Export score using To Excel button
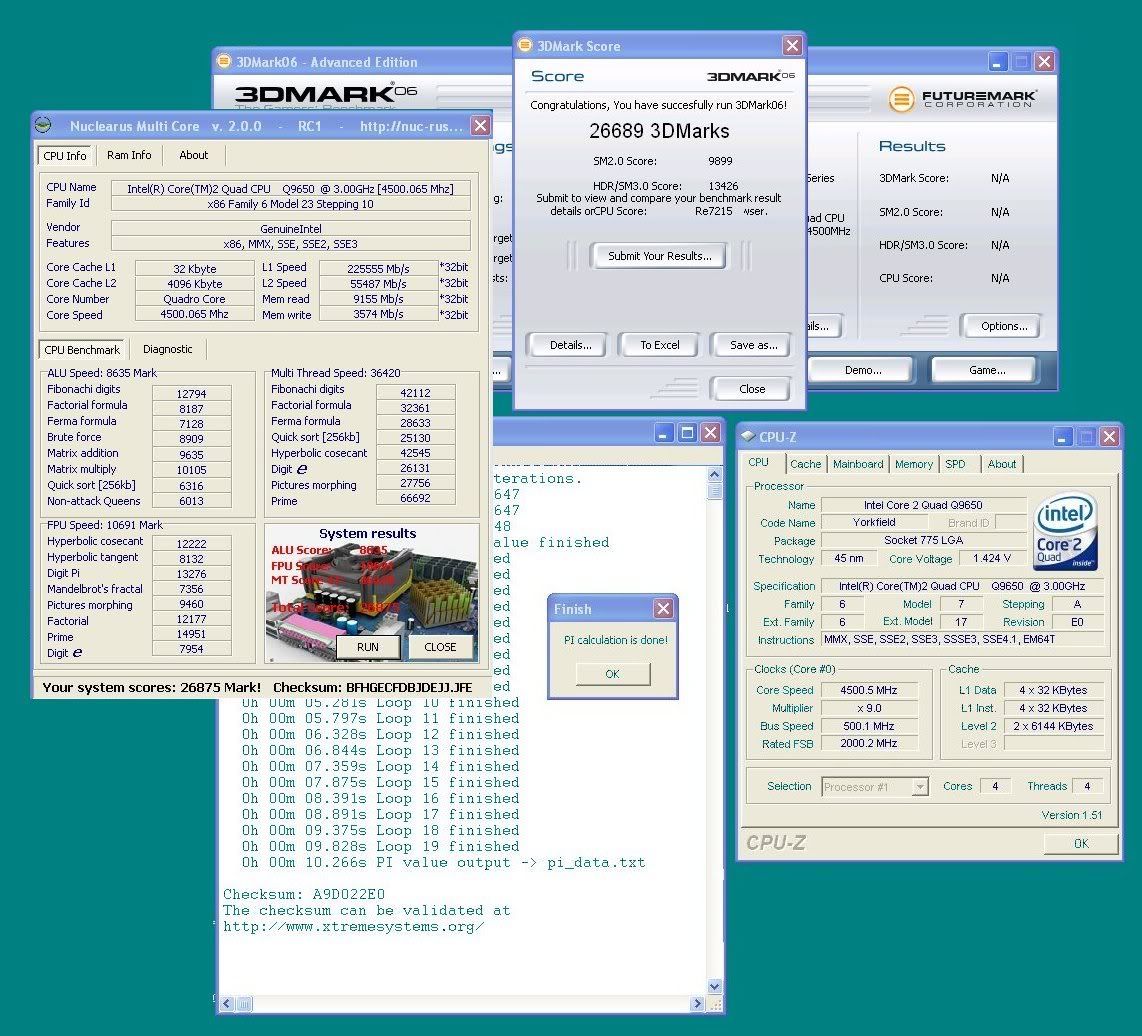 click(660, 345)
